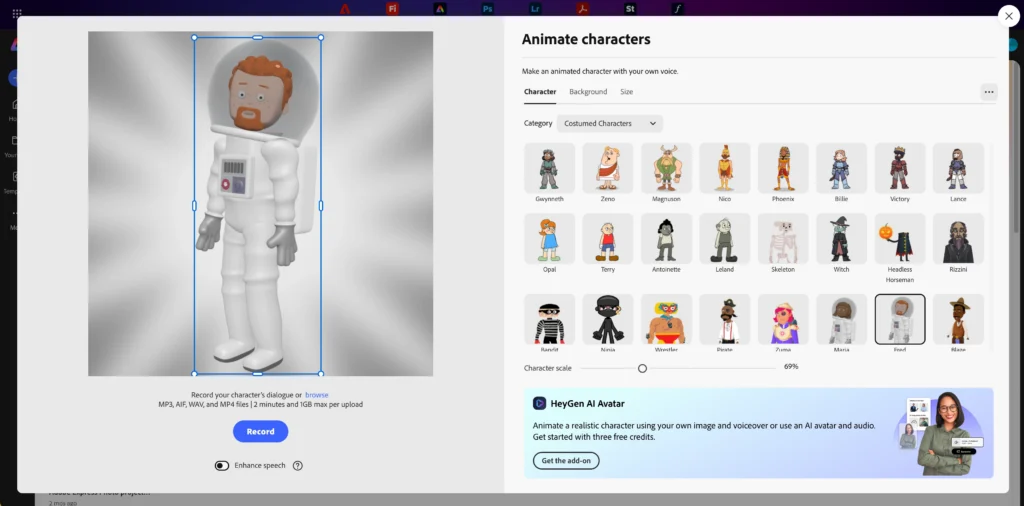Click the Record button

click(x=261, y=432)
